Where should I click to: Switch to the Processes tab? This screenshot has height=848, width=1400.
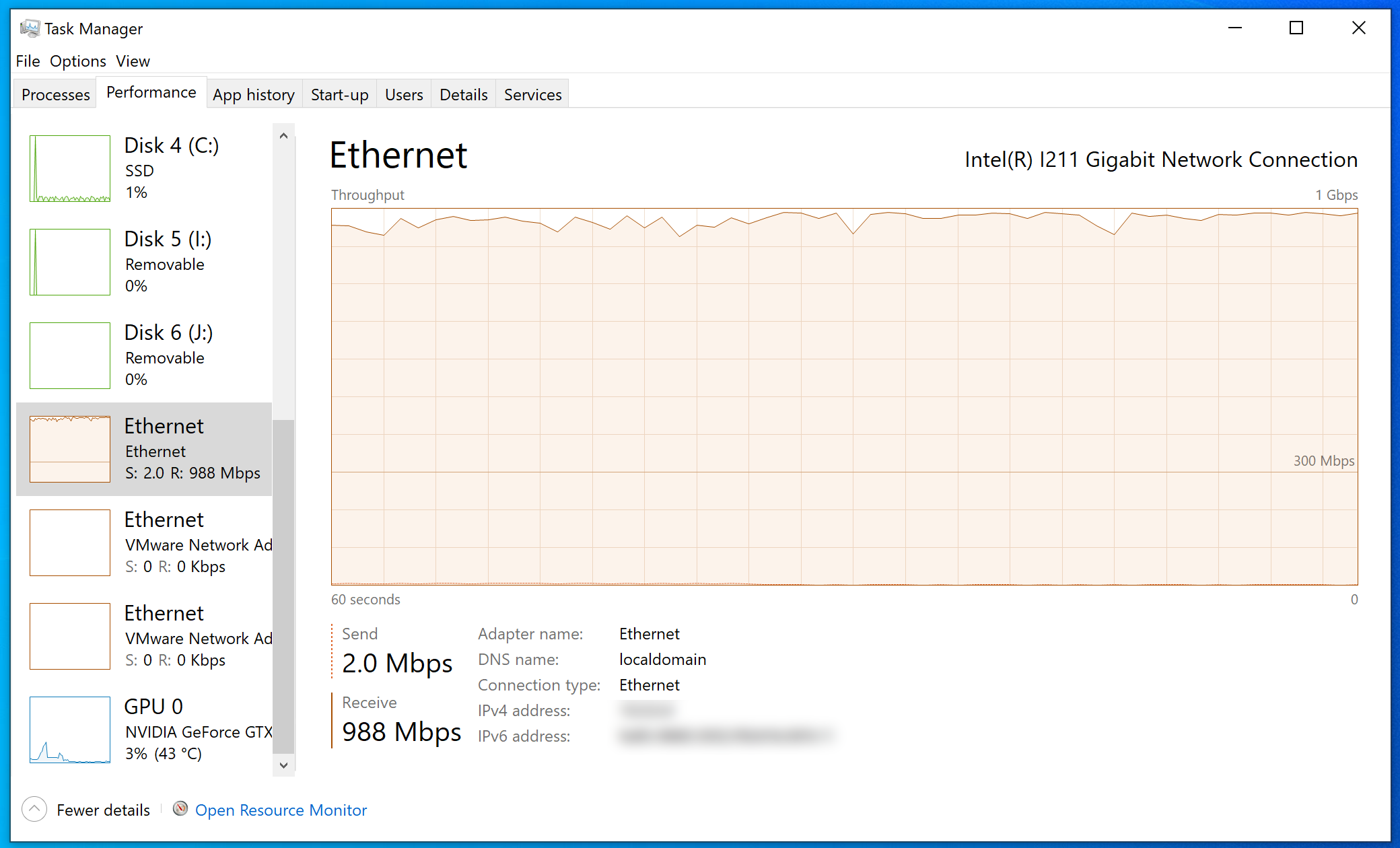(x=55, y=94)
